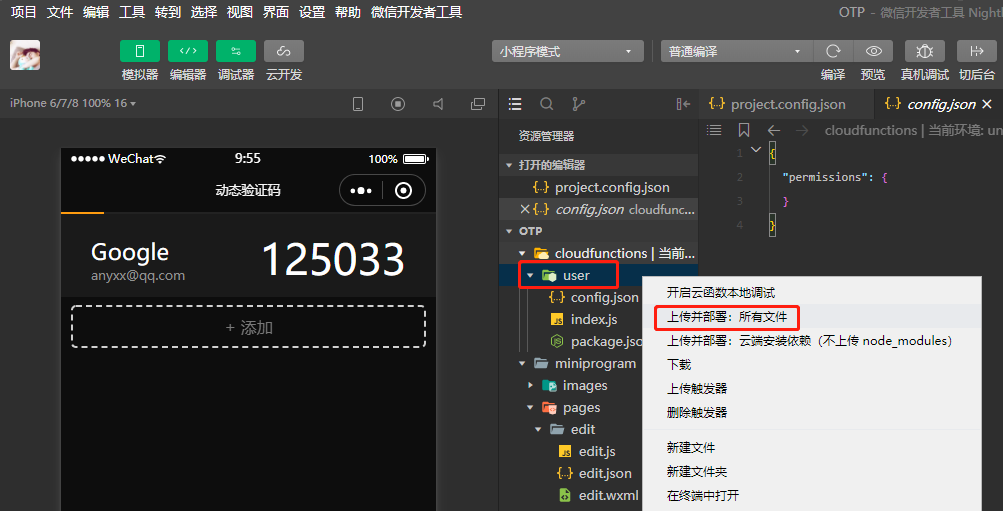Open the 工具 menu in menu bar
Screen dimensions: 1003x511
pyautogui.click(x=132, y=12)
